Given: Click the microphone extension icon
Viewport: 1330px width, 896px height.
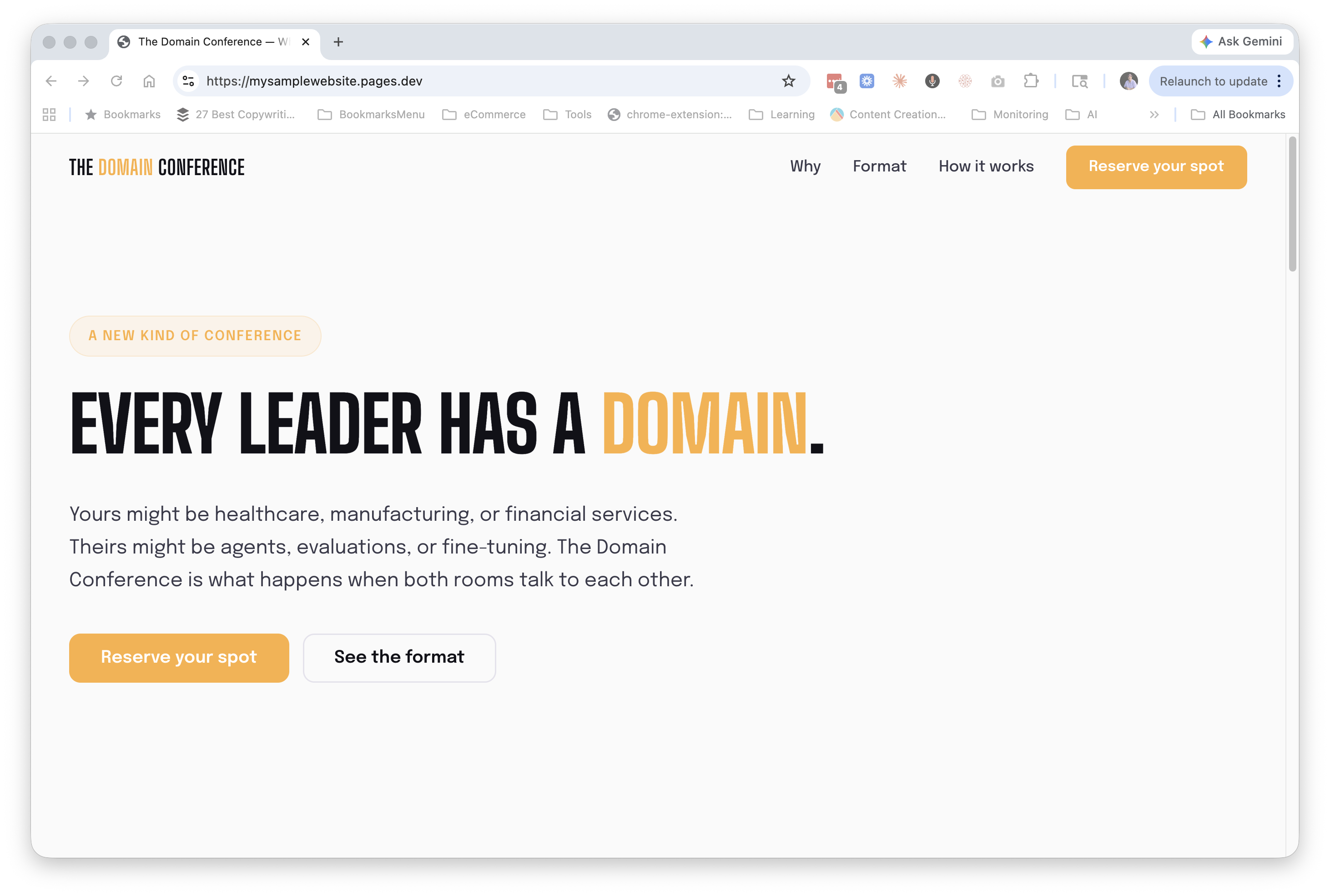Looking at the screenshot, I should (932, 81).
